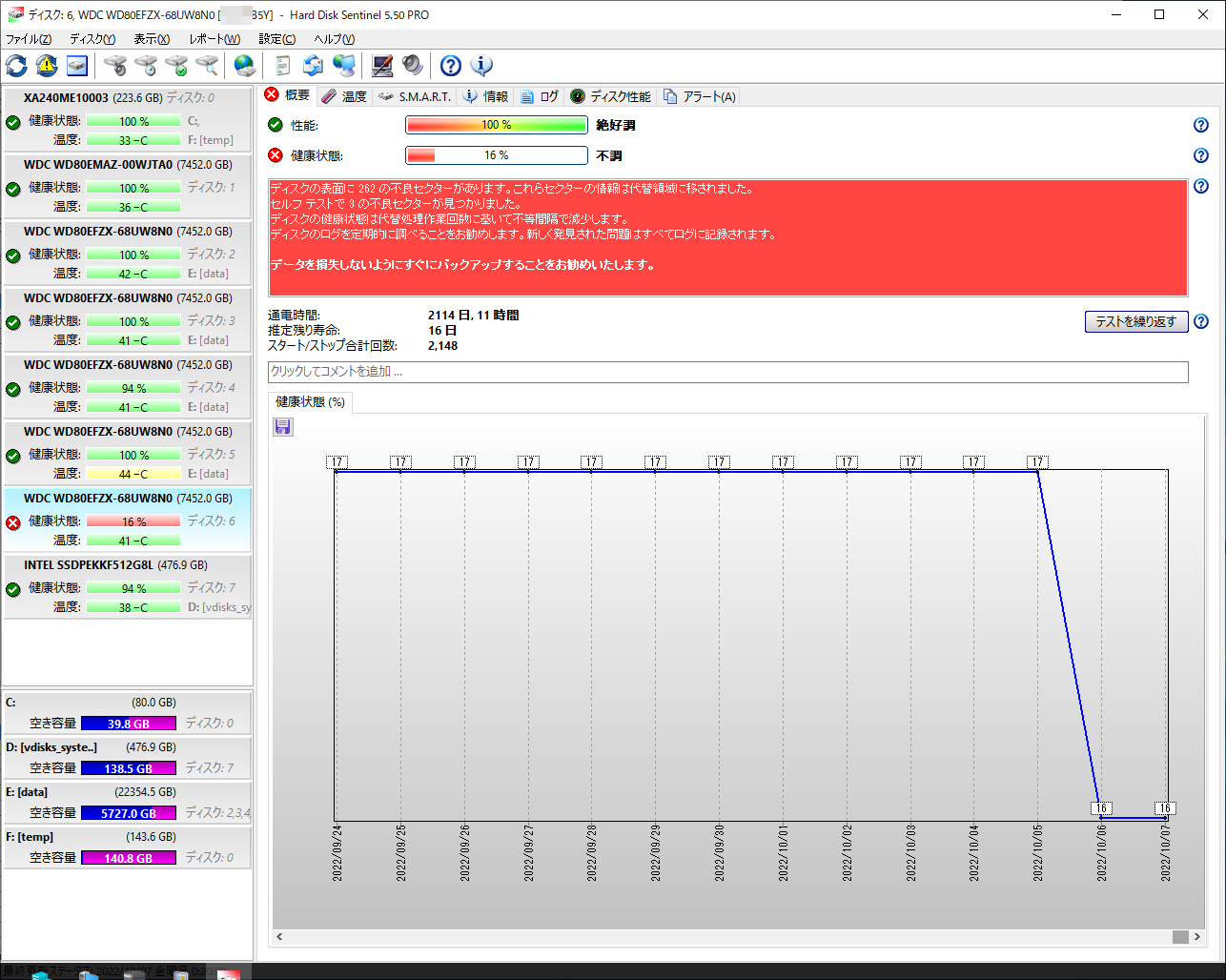The image size is (1226, 980).
Task: Switch to the 温度 tab
Action: 344,96
